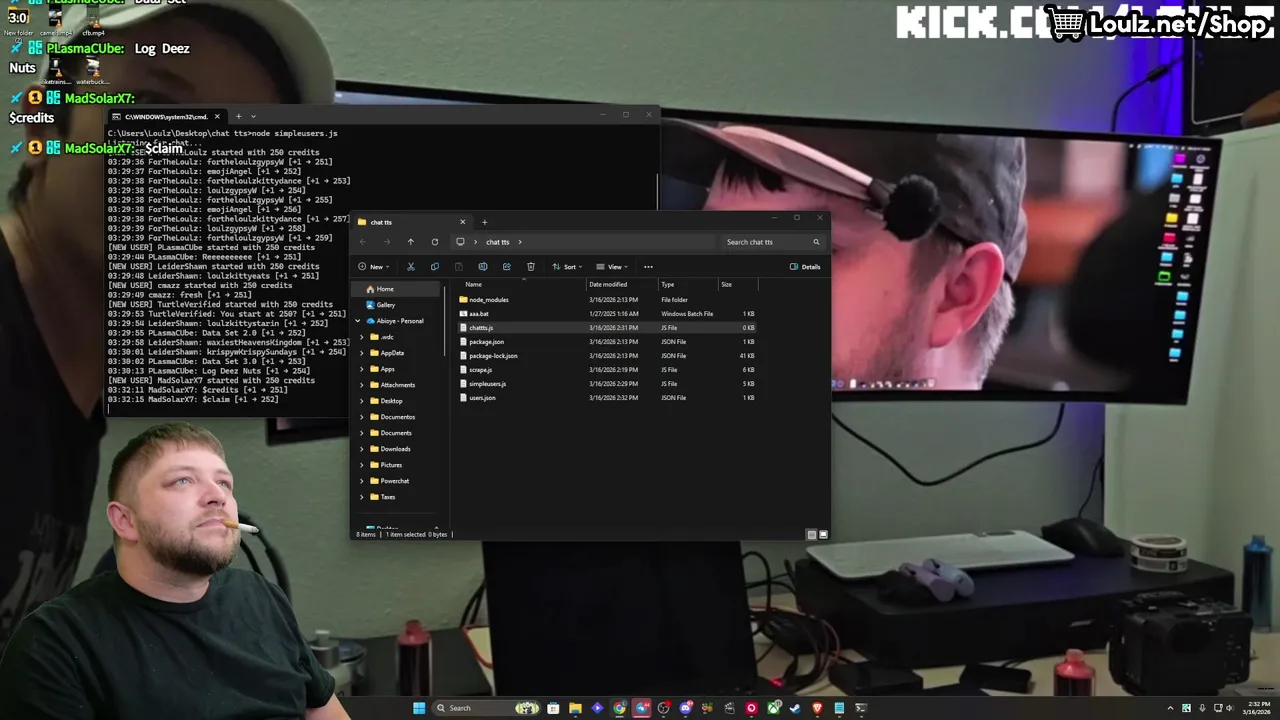Click the Refresh icon in Explorer
Viewport: 1280px width, 720px height.
(434, 242)
